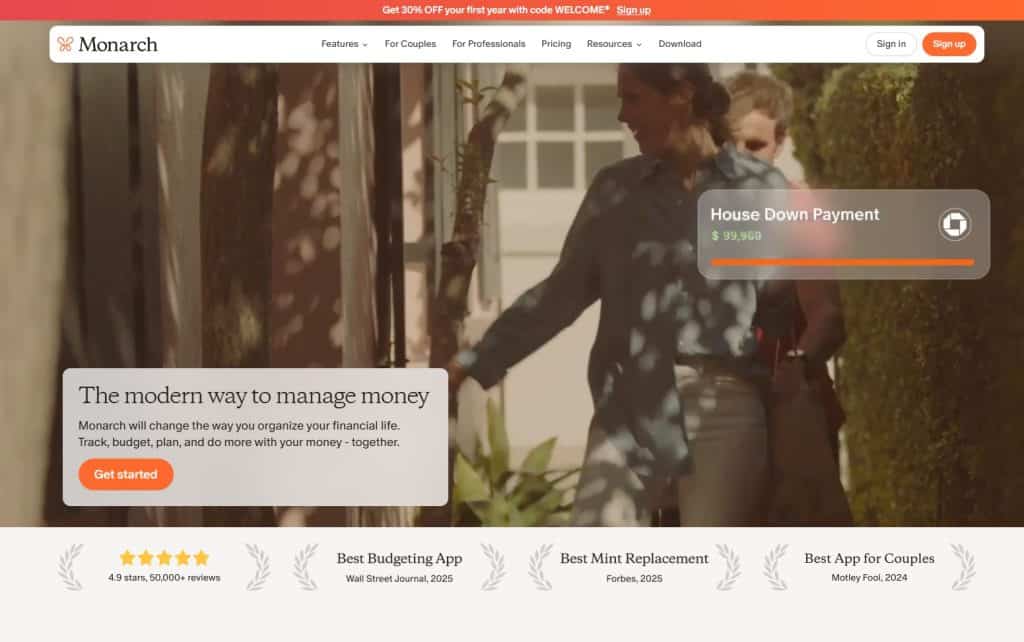Viewport: 1024px width, 642px height.
Task: Click the five gold stars rating
Action: [164, 558]
